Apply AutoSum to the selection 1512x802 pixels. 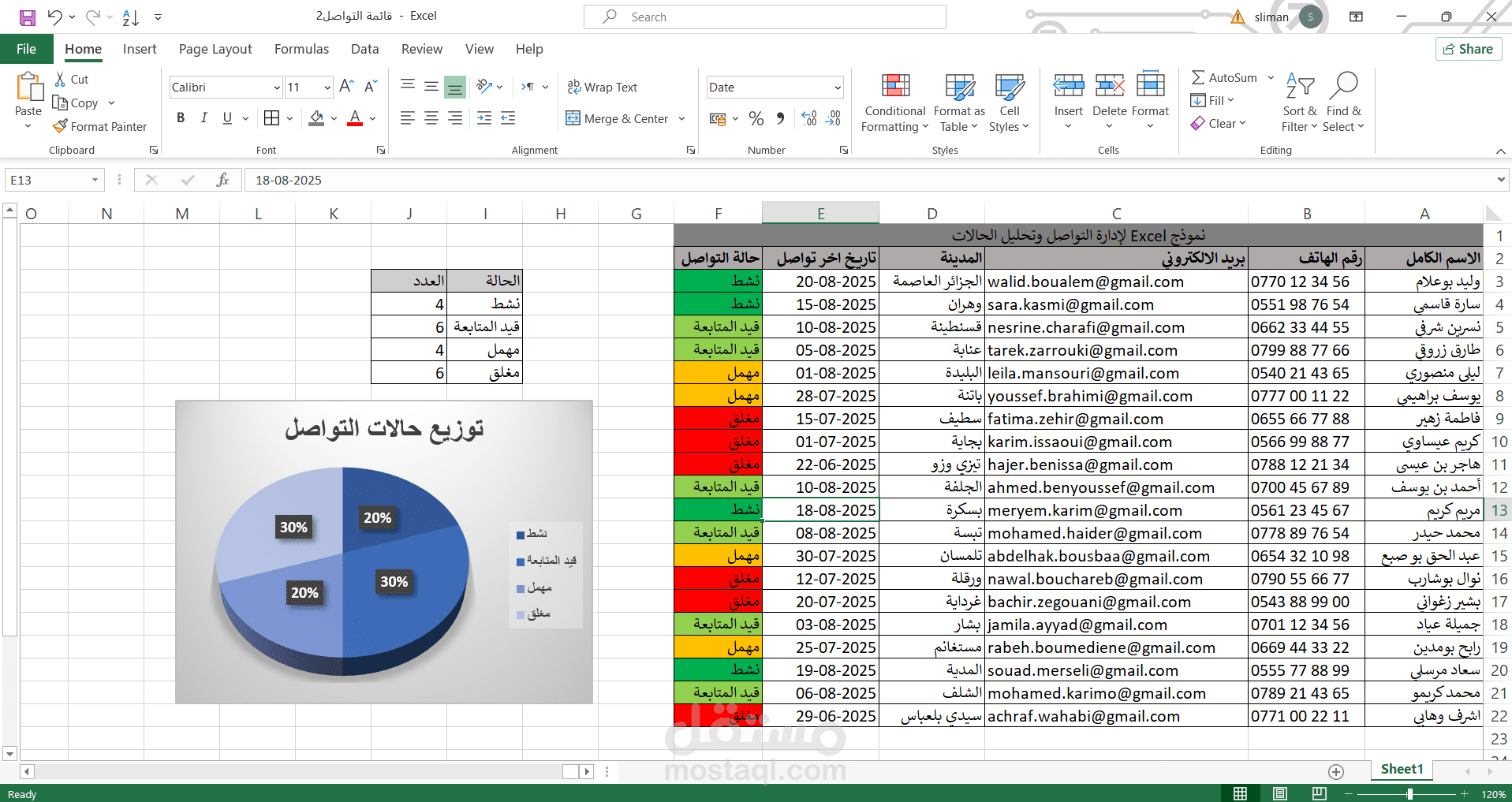tap(1225, 77)
